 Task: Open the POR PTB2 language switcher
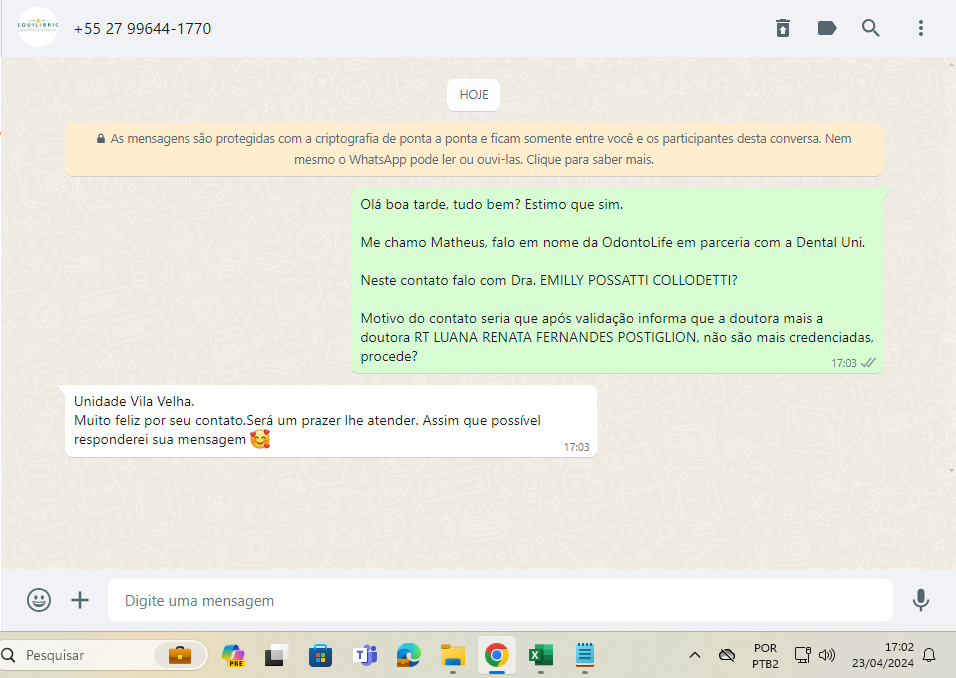765,655
